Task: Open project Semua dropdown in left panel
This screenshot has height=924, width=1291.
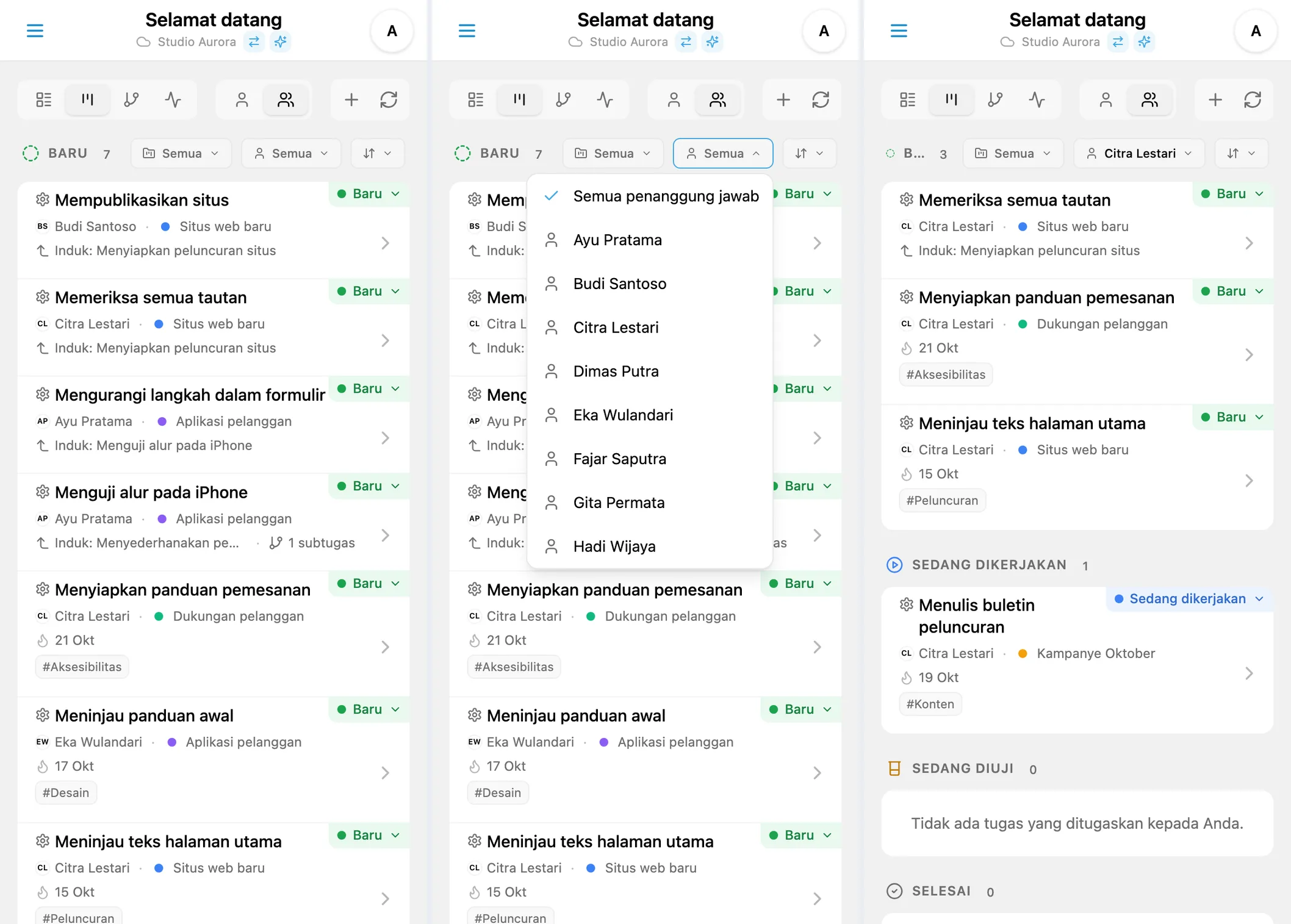Action: 181,153
